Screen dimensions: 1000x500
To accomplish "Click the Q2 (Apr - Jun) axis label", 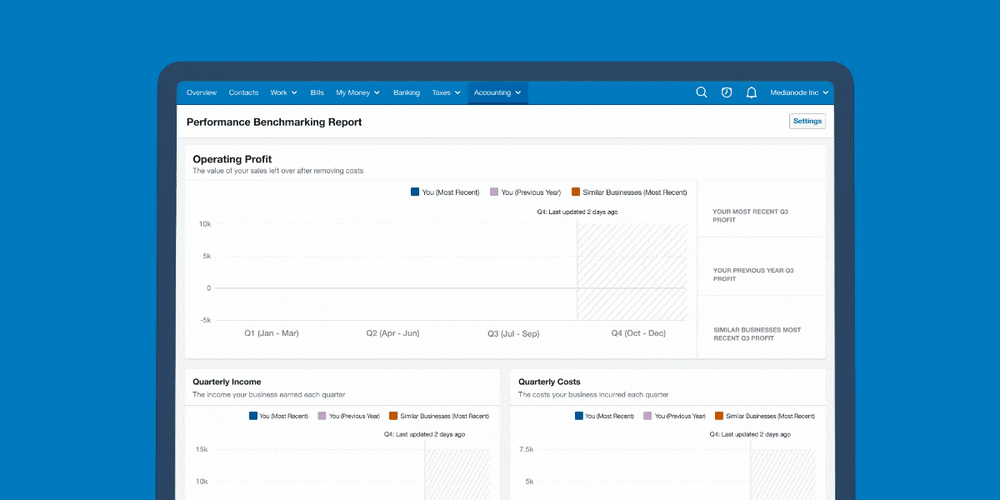I will coord(393,334).
